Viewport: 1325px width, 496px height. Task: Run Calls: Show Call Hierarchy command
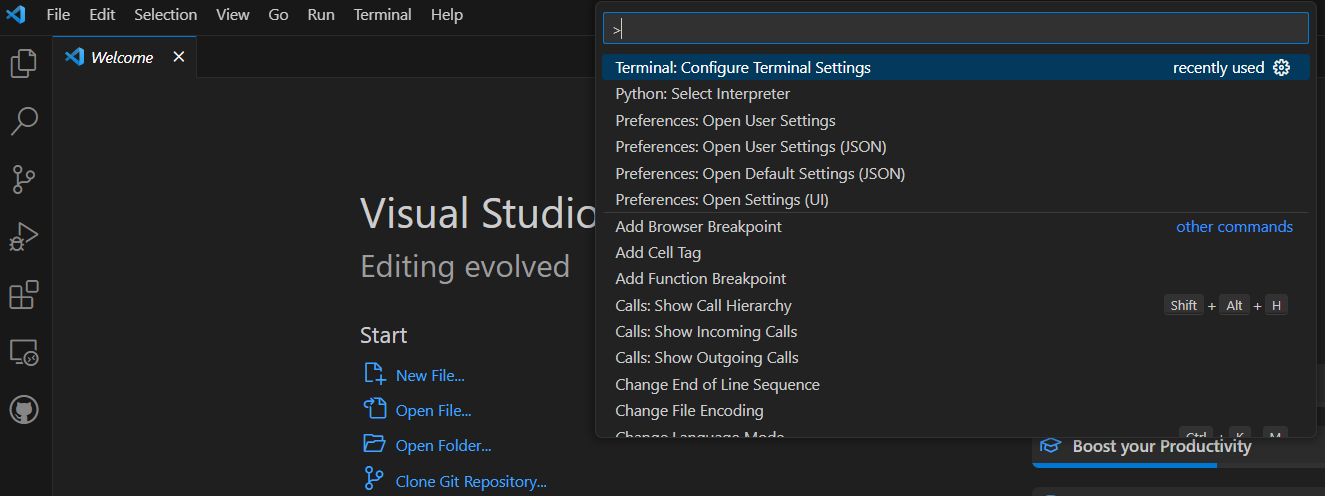click(955, 306)
